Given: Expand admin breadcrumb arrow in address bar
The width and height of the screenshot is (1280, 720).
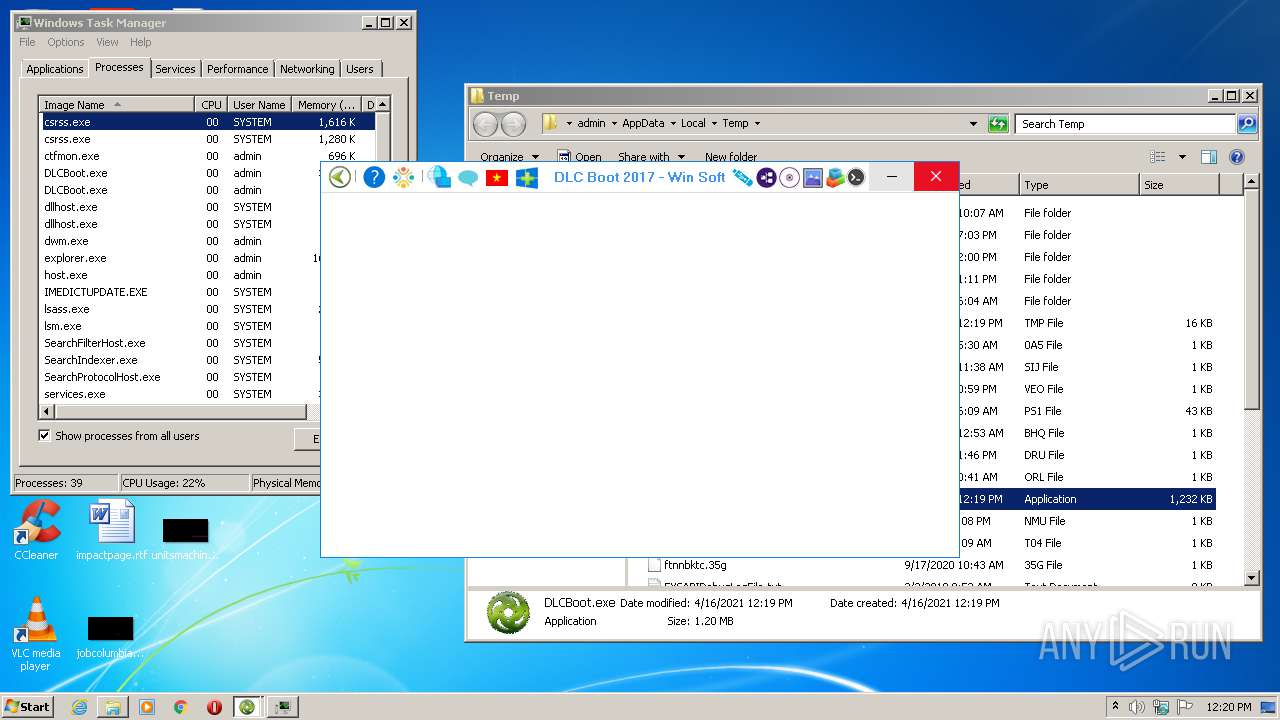Looking at the screenshot, I should pyautogui.click(x=614, y=124).
